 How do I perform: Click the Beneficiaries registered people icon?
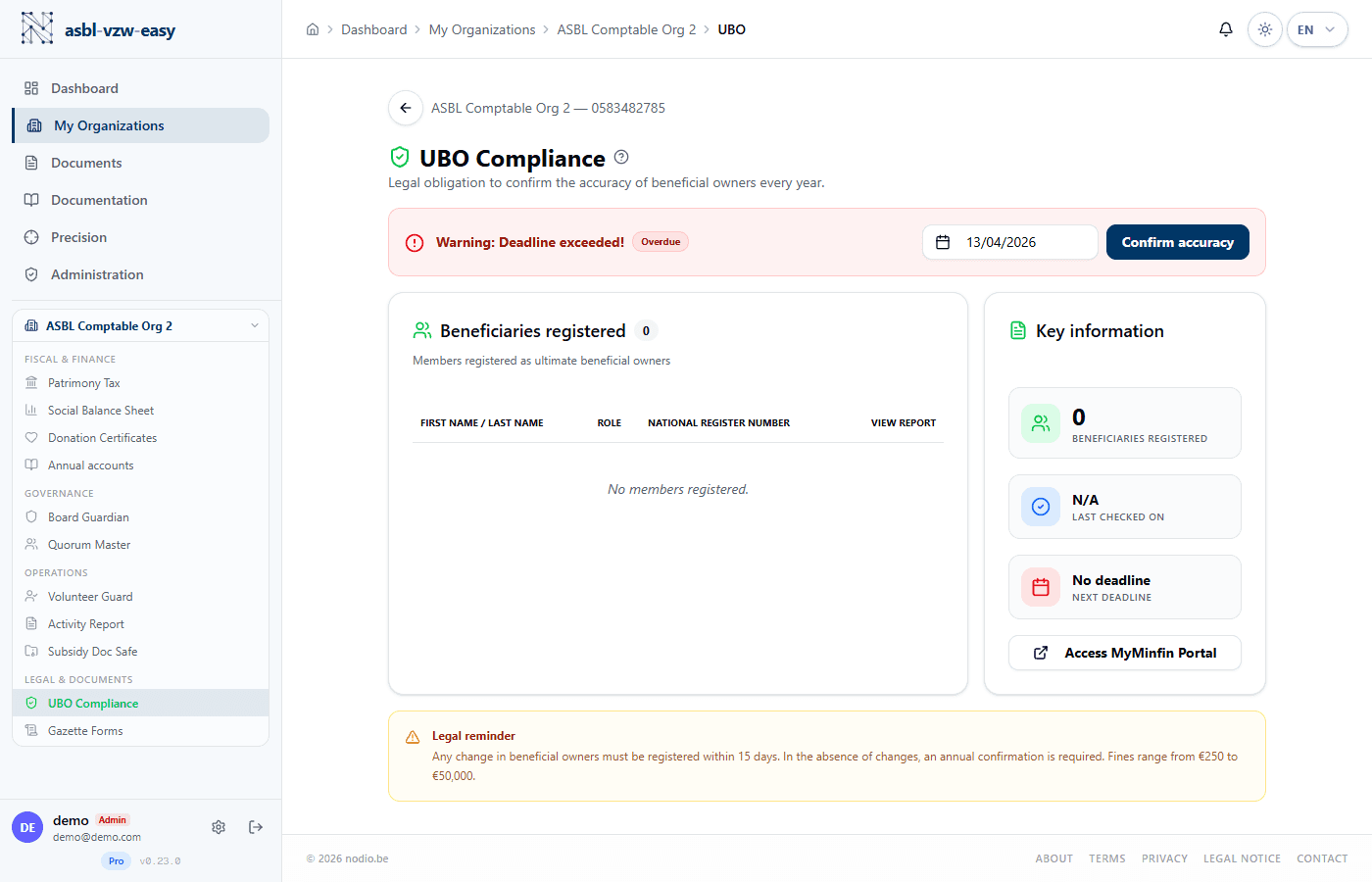[x=422, y=330]
